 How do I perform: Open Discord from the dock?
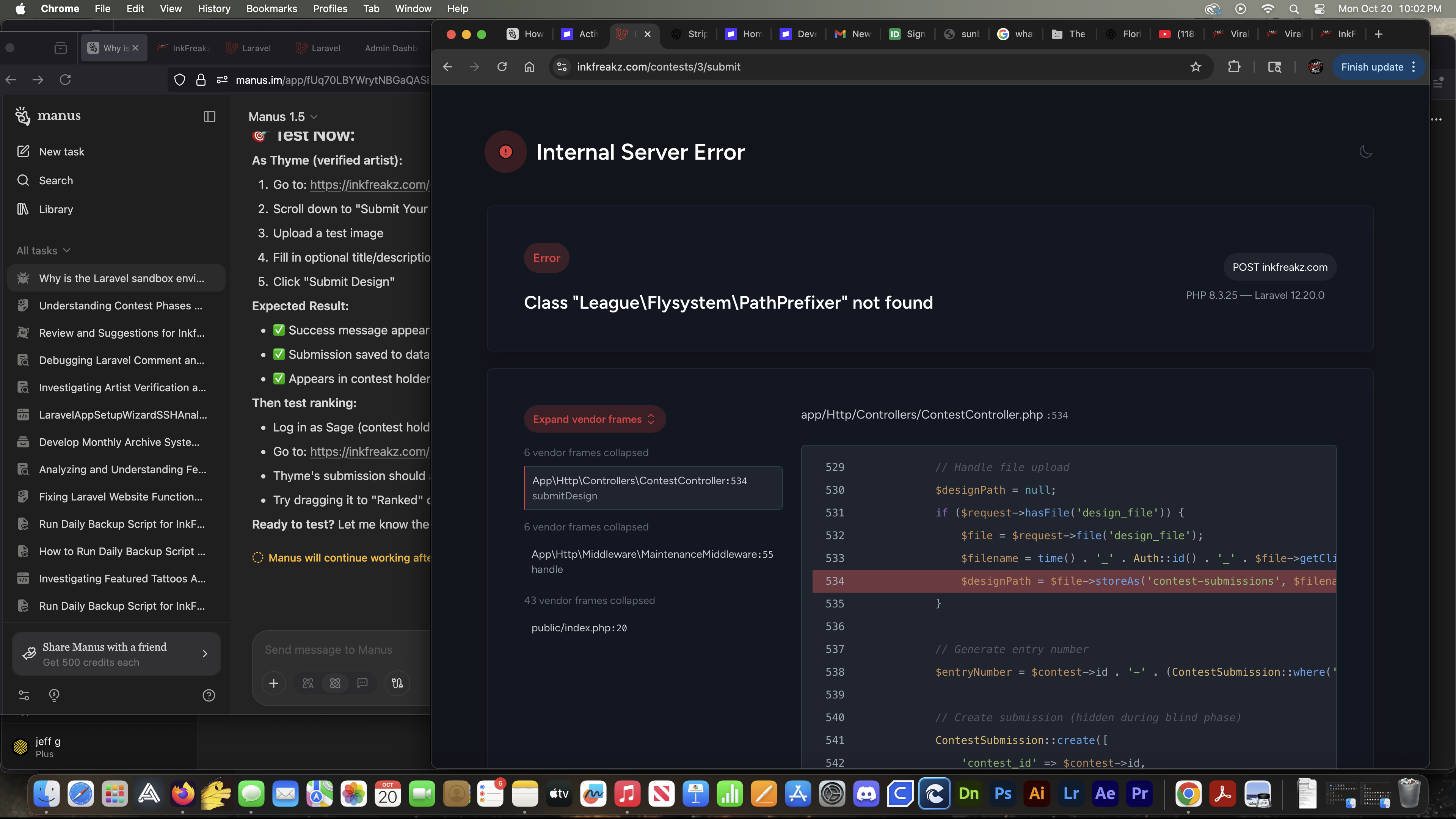click(x=866, y=794)
